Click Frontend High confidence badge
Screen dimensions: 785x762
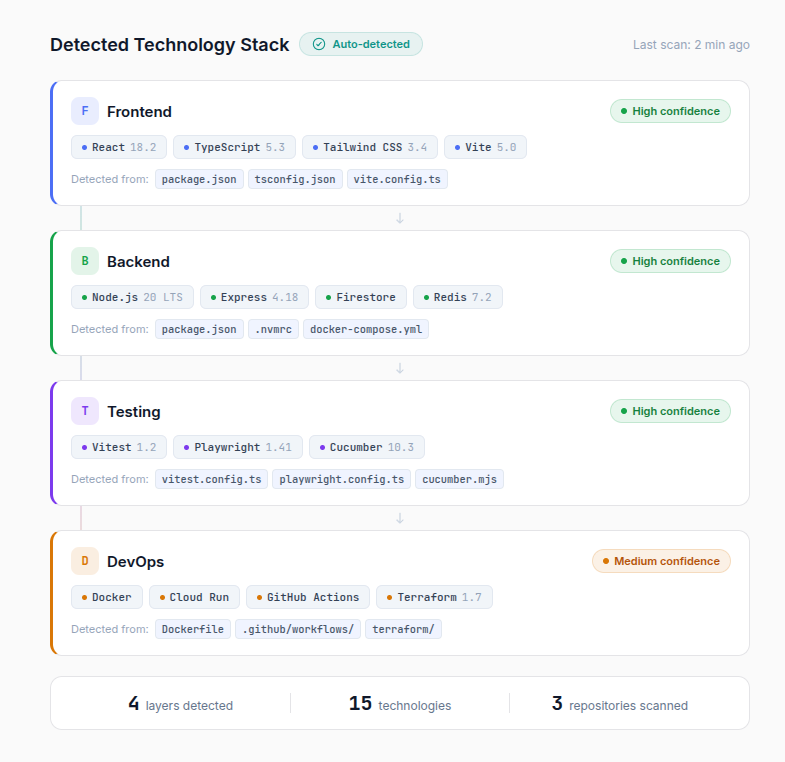point(670,111)
